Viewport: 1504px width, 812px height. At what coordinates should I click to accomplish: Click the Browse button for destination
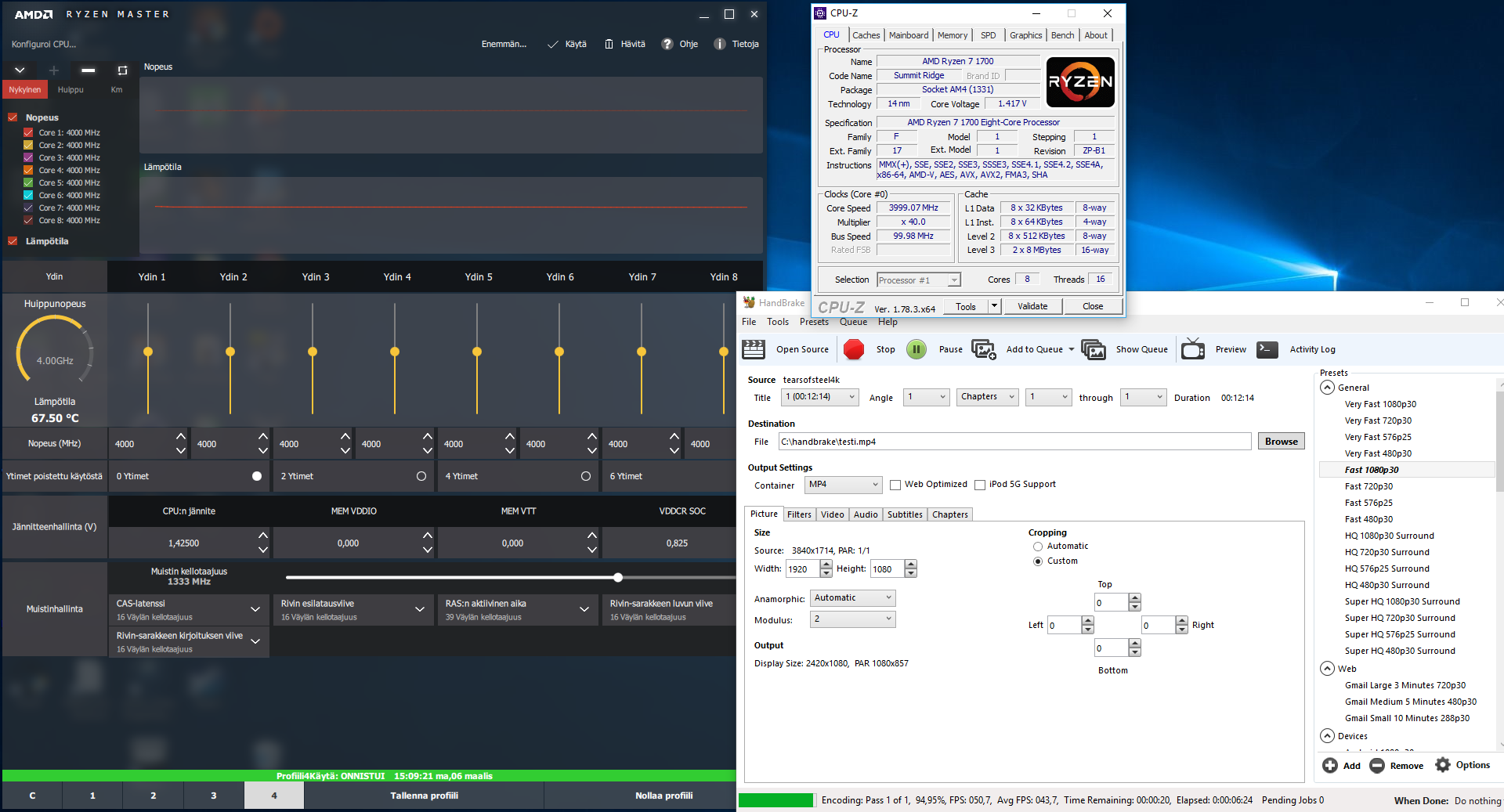tap(1281, 442)
